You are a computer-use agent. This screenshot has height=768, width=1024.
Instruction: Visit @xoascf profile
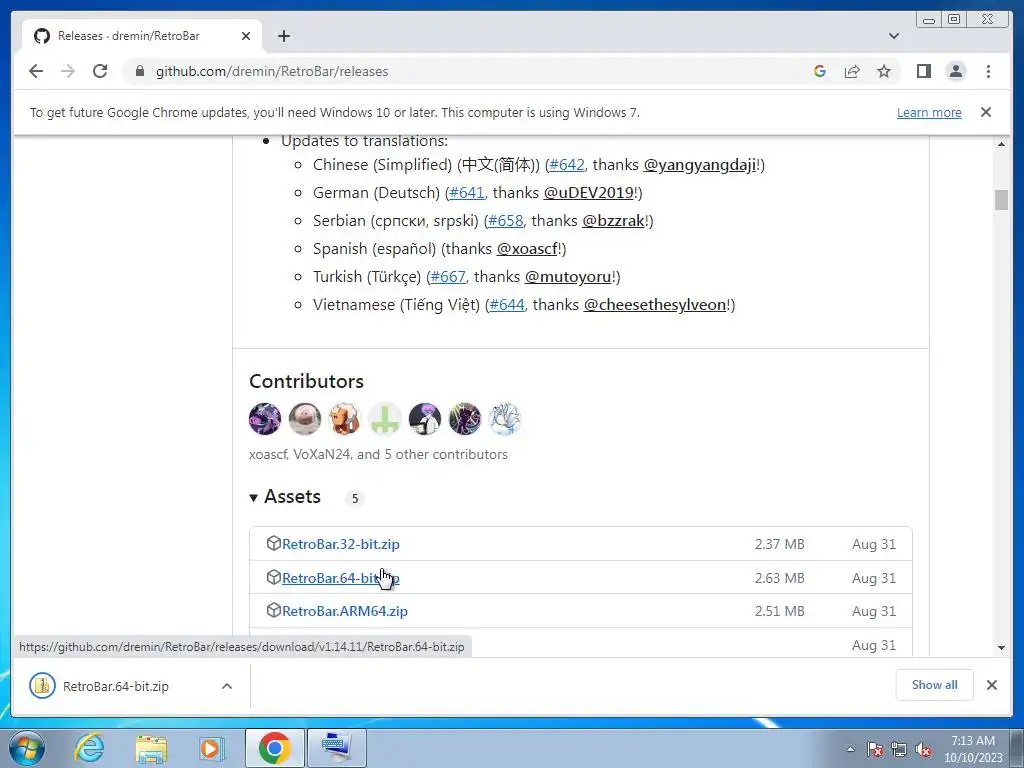click(527, 249)
